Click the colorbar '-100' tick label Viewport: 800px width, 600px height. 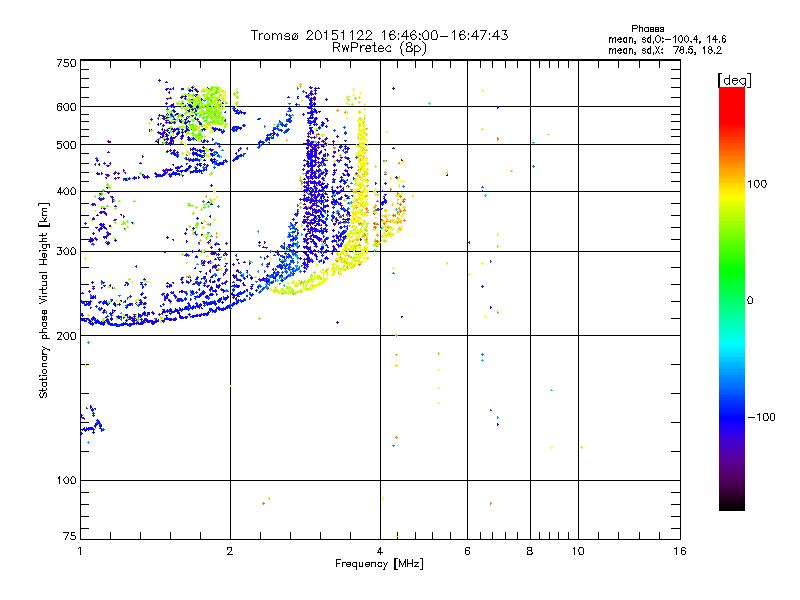tap(761, 417)
